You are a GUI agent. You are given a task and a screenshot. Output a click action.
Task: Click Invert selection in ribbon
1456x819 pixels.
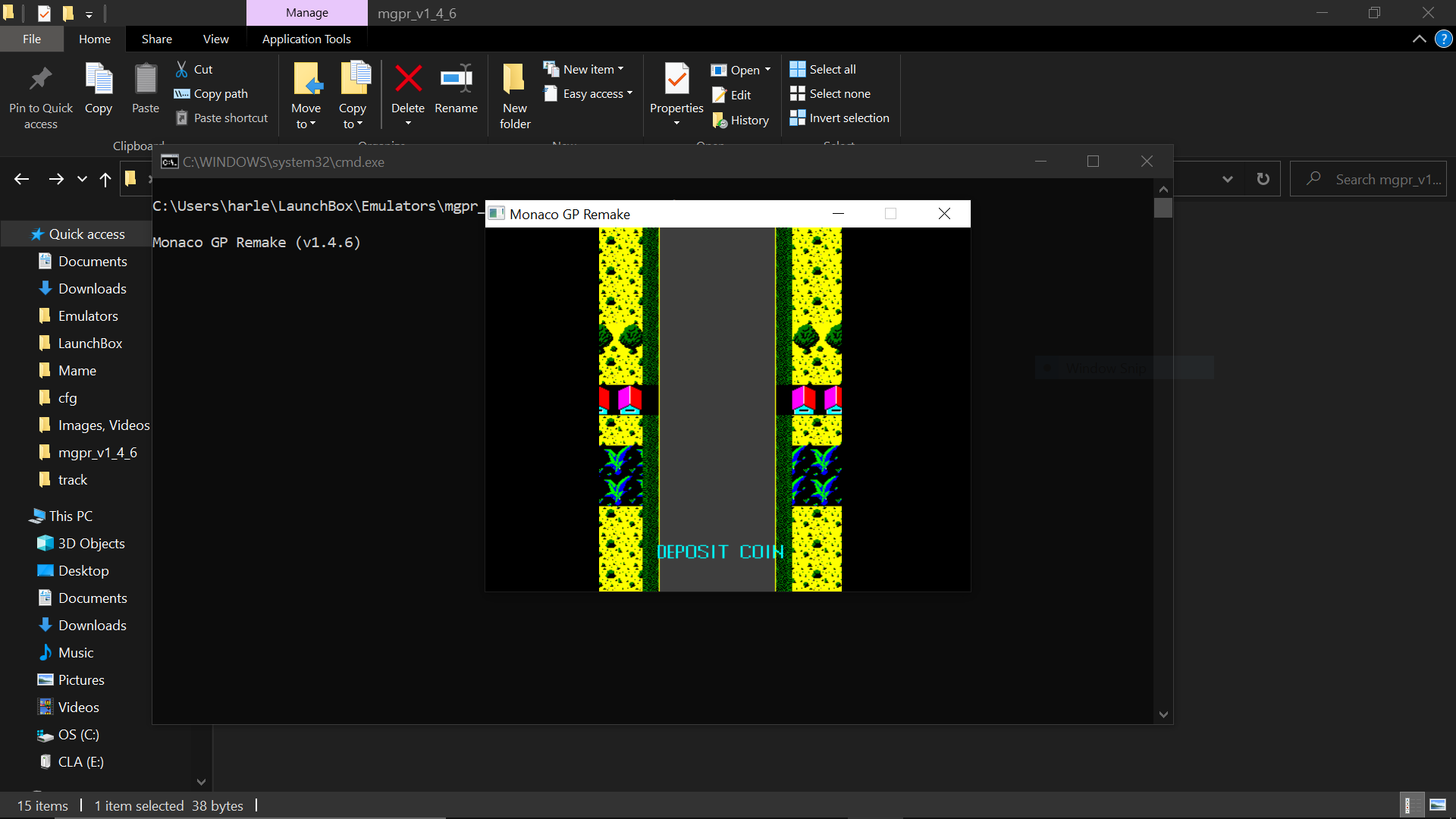(x=839, y=118)
